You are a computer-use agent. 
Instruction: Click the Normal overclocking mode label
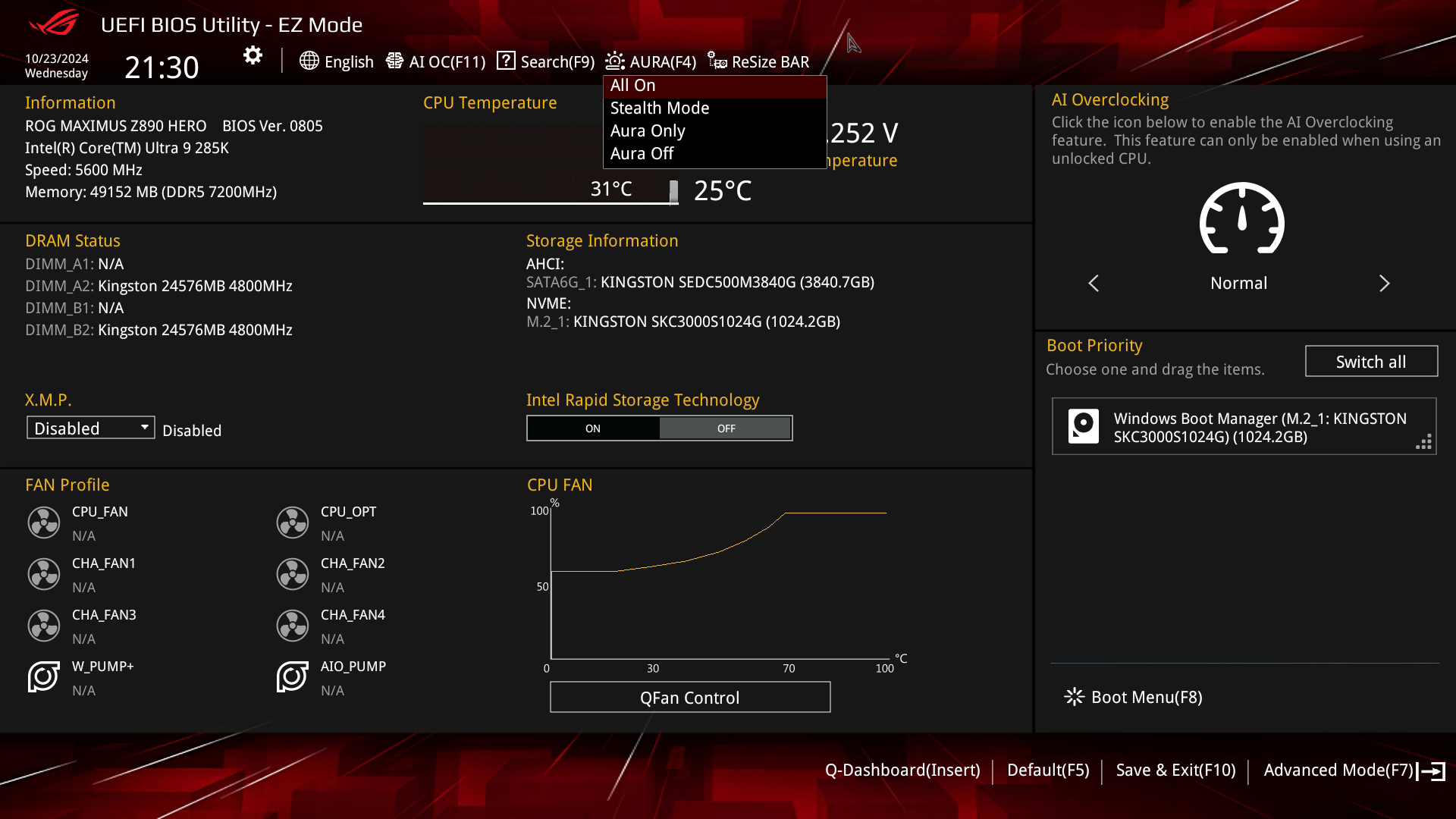pos(1238,284)
